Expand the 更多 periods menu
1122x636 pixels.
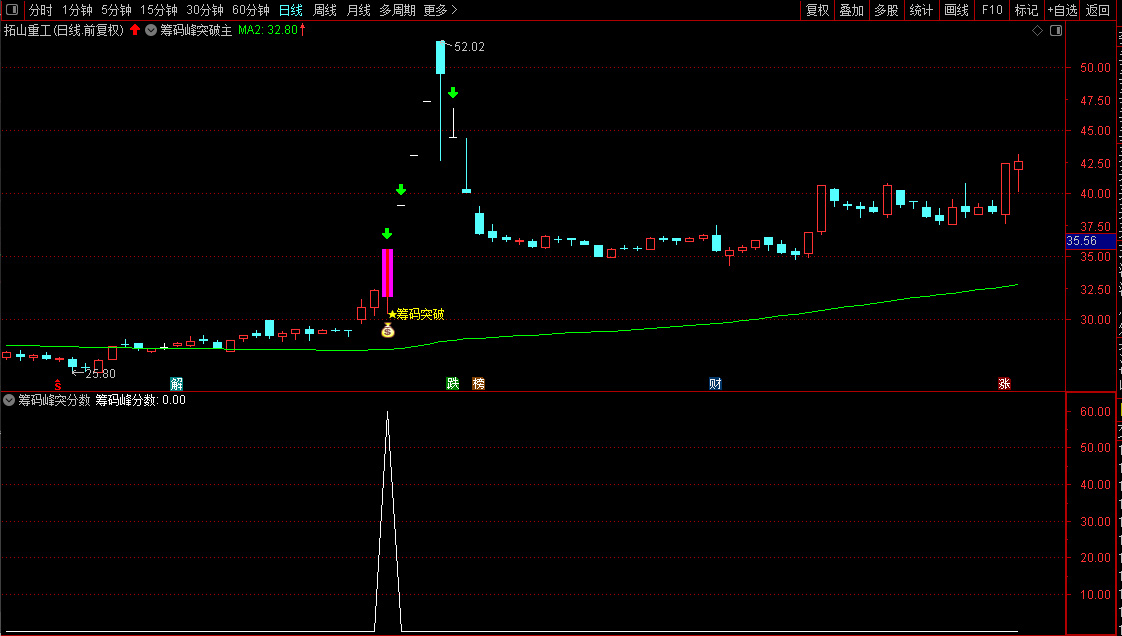pyautogui.click(x=440, y=10)
